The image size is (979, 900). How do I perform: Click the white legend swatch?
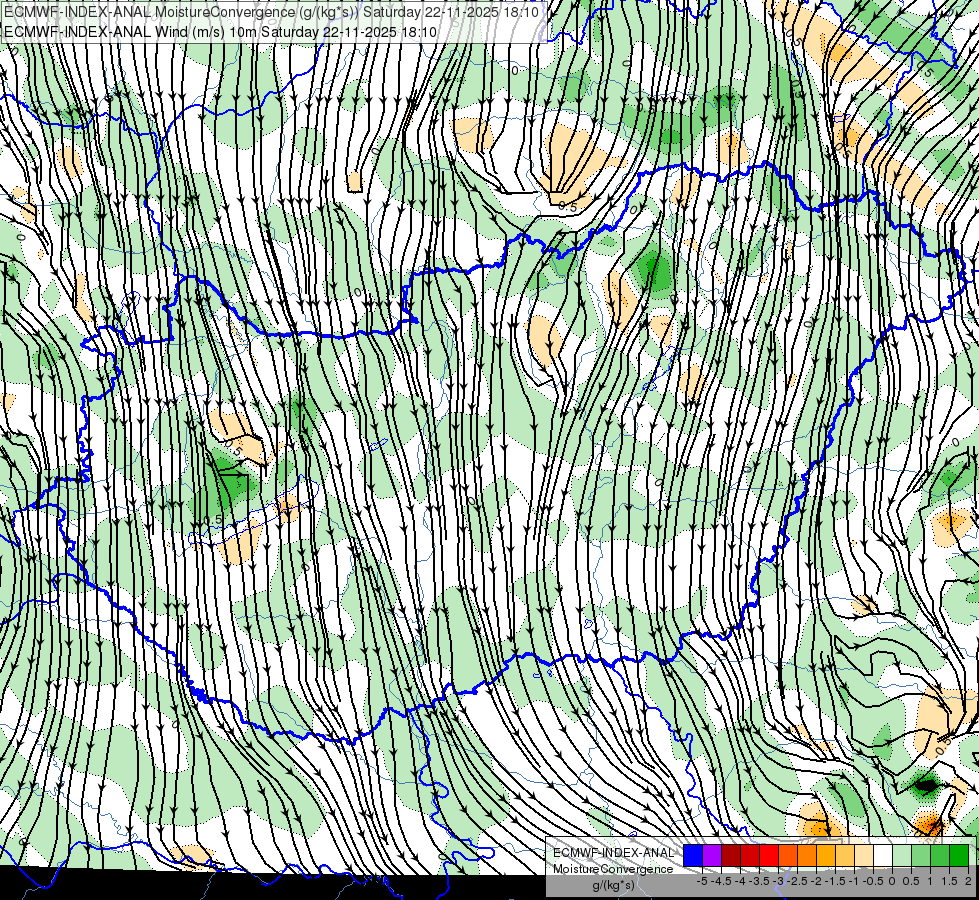[x=883, y=855]
